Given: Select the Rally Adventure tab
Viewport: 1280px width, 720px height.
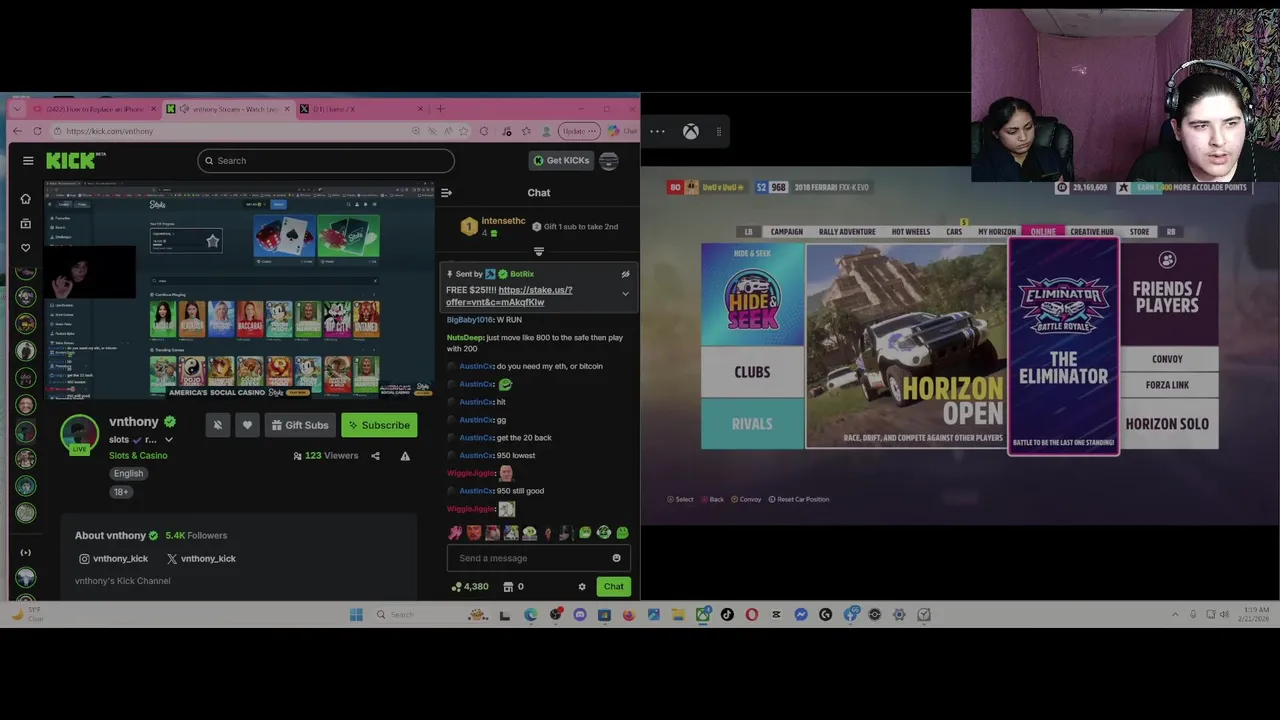Looking at the screenshot, I should [847, 232].
